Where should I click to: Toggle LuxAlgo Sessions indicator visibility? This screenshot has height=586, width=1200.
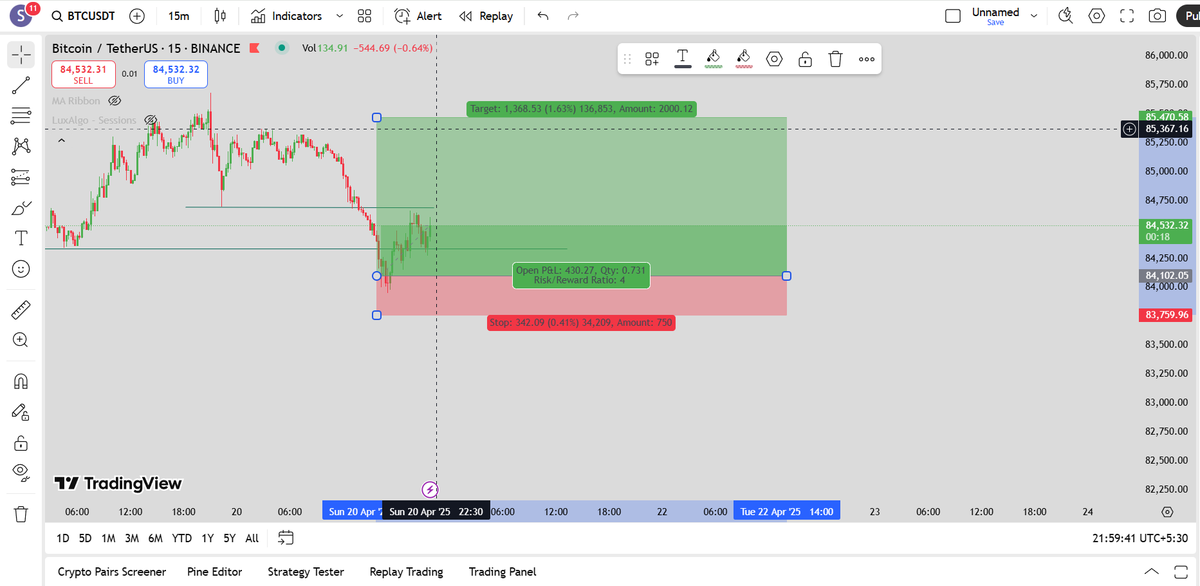pos(151,120)
